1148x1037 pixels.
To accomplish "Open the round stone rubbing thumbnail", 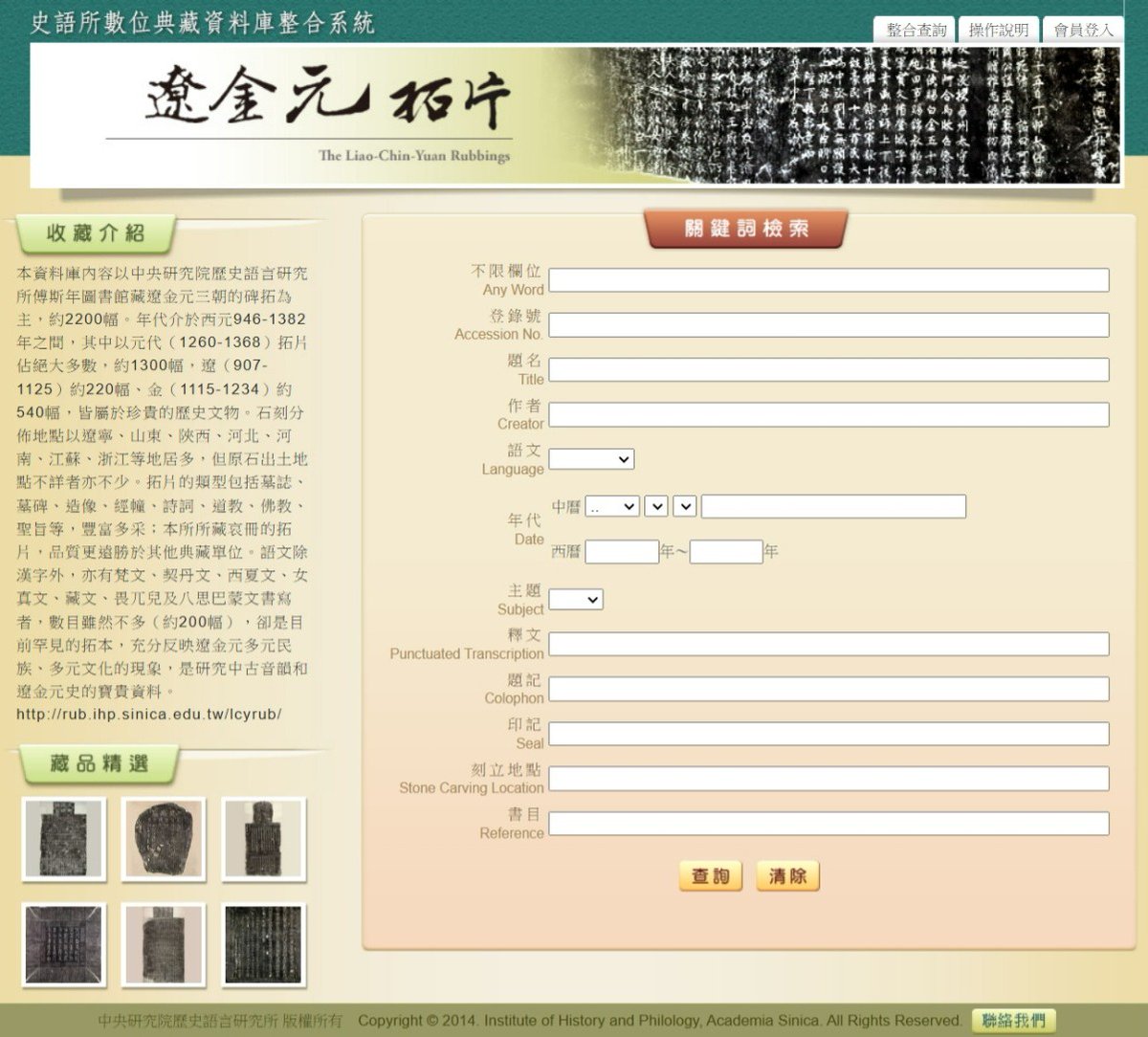I will (164, 839).
